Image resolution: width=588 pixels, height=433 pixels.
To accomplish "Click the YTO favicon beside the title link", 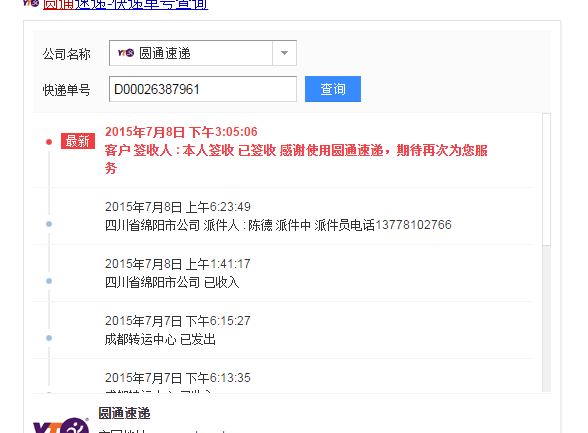I will 31,3.
